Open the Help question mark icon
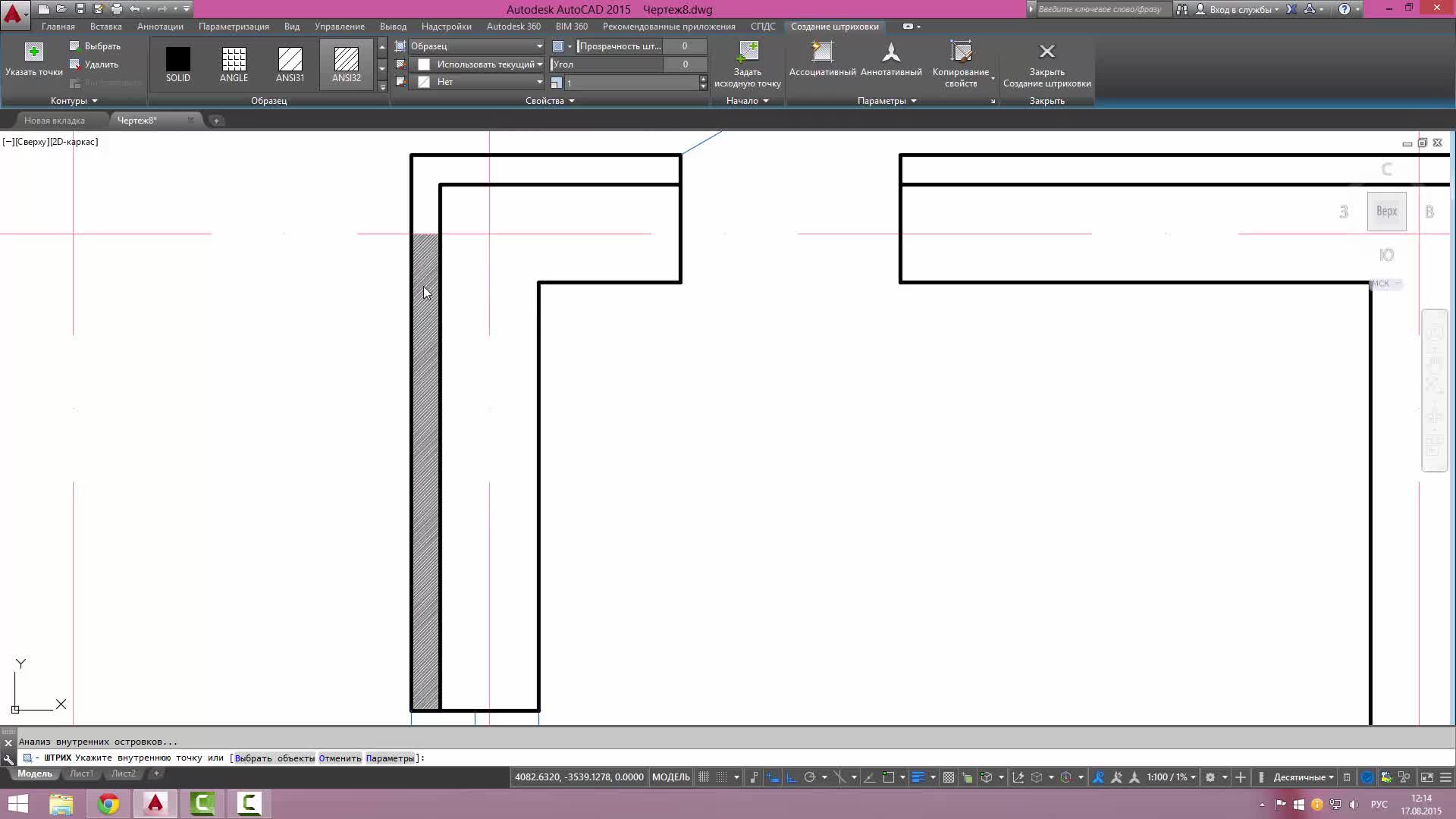The image size is (1456, 819). tap(1345, 9)
